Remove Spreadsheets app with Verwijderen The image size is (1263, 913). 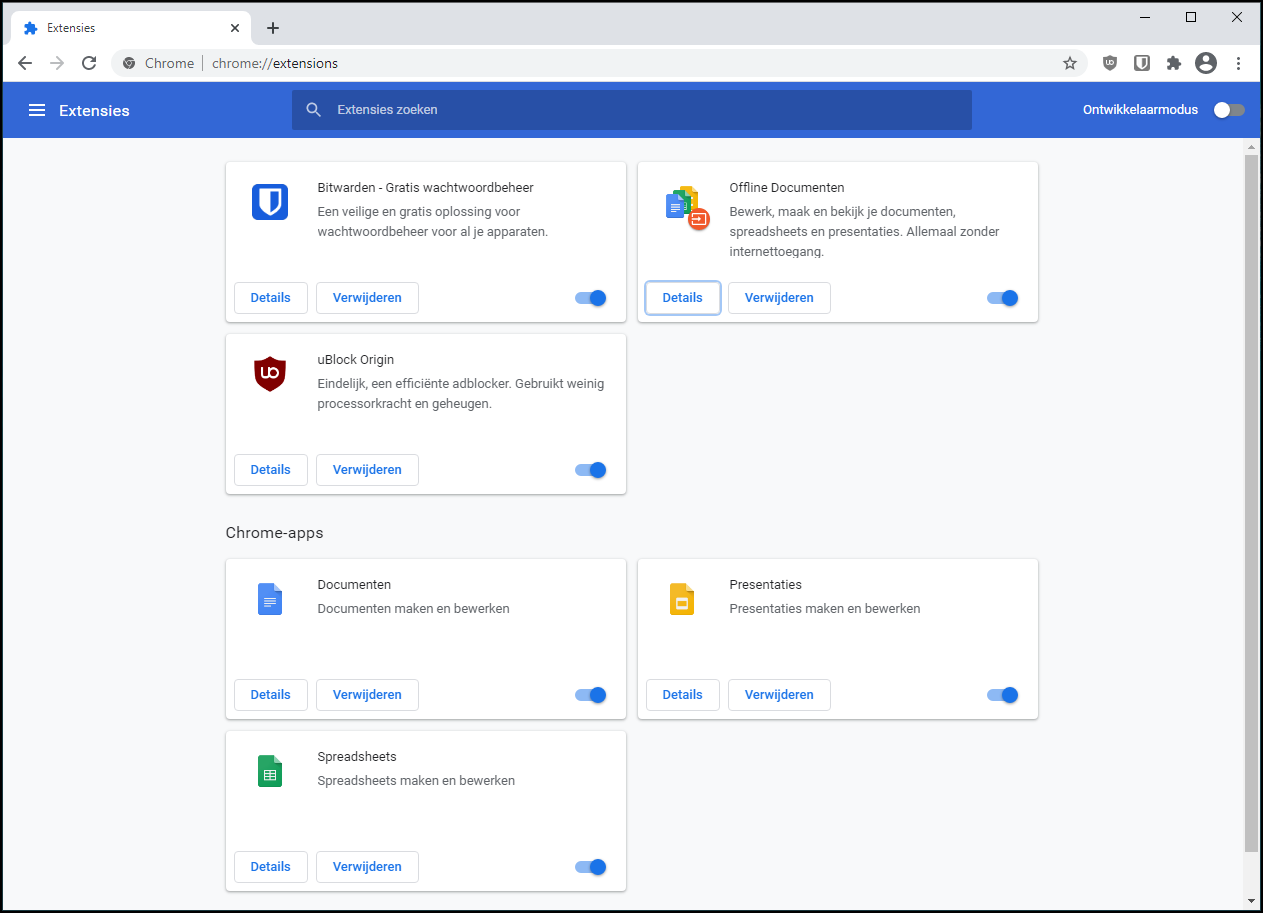367,867
